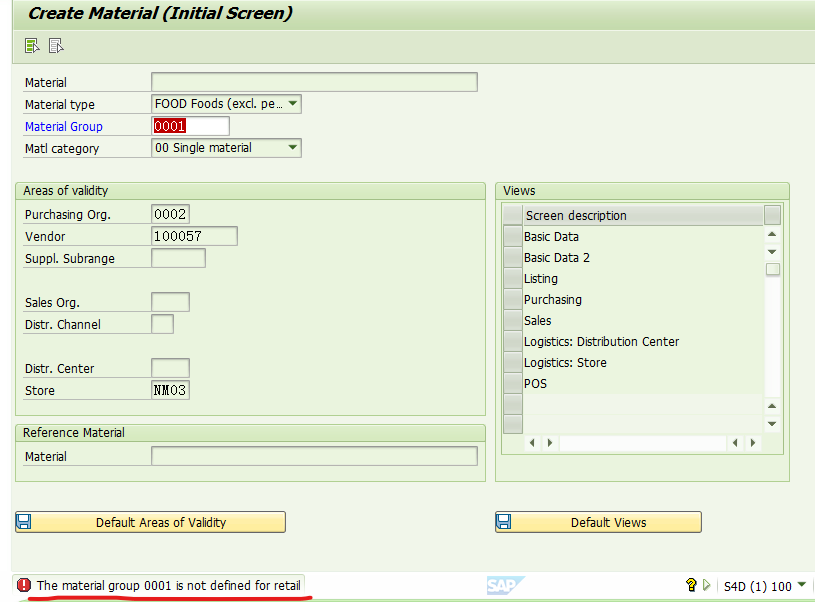Open the S4D system info dropdown arrow
815x602 pixels.
[802, 585]
